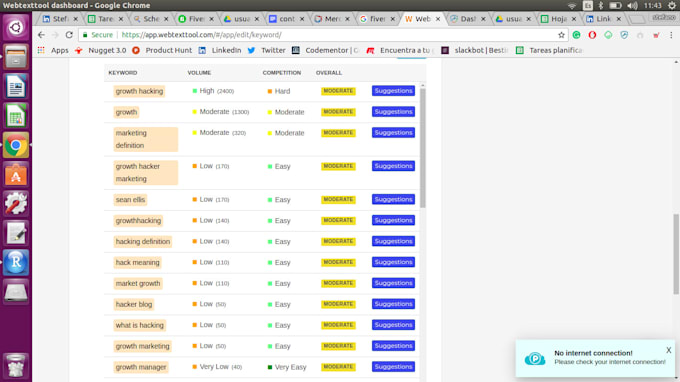680x382 pixels.
Task: Click the KEYWORD column header
Action: (x=123, y=73)
